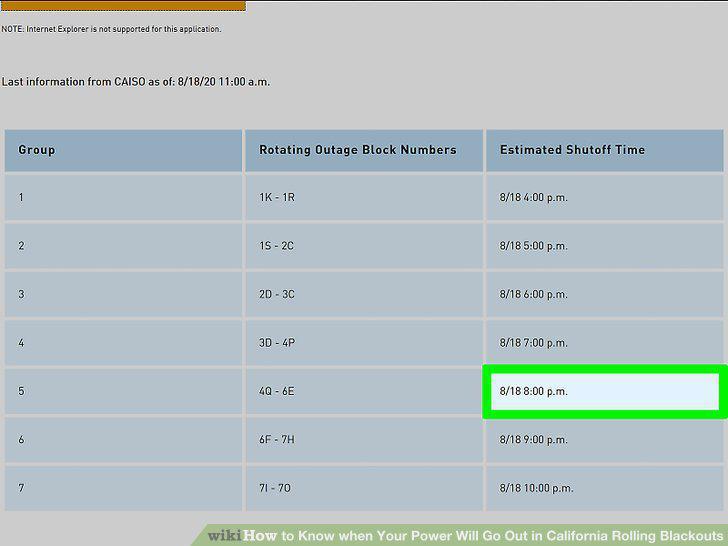Click the 8/18 4:00 p.m. shutoff time
The image size is (728, 546).
click(x=605, y=197)
